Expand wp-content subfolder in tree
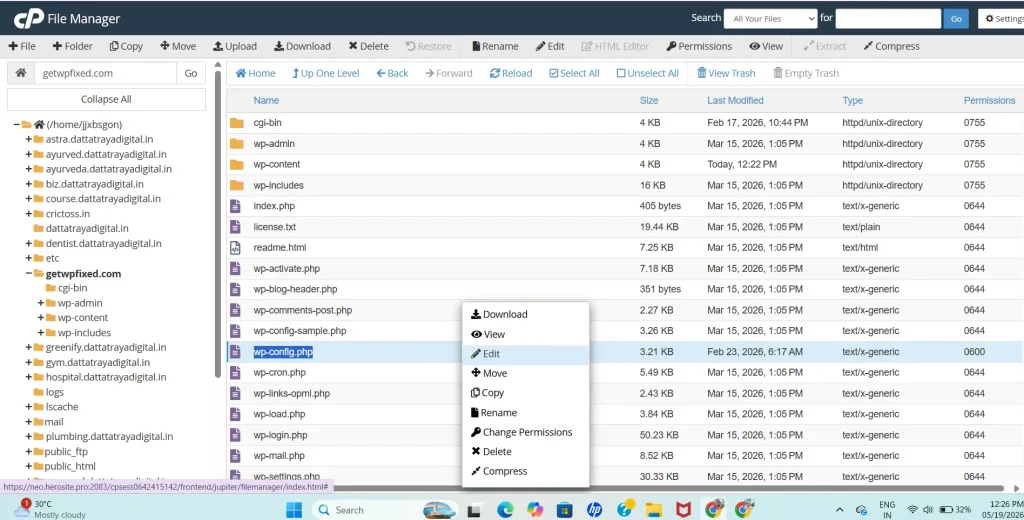 40,317
